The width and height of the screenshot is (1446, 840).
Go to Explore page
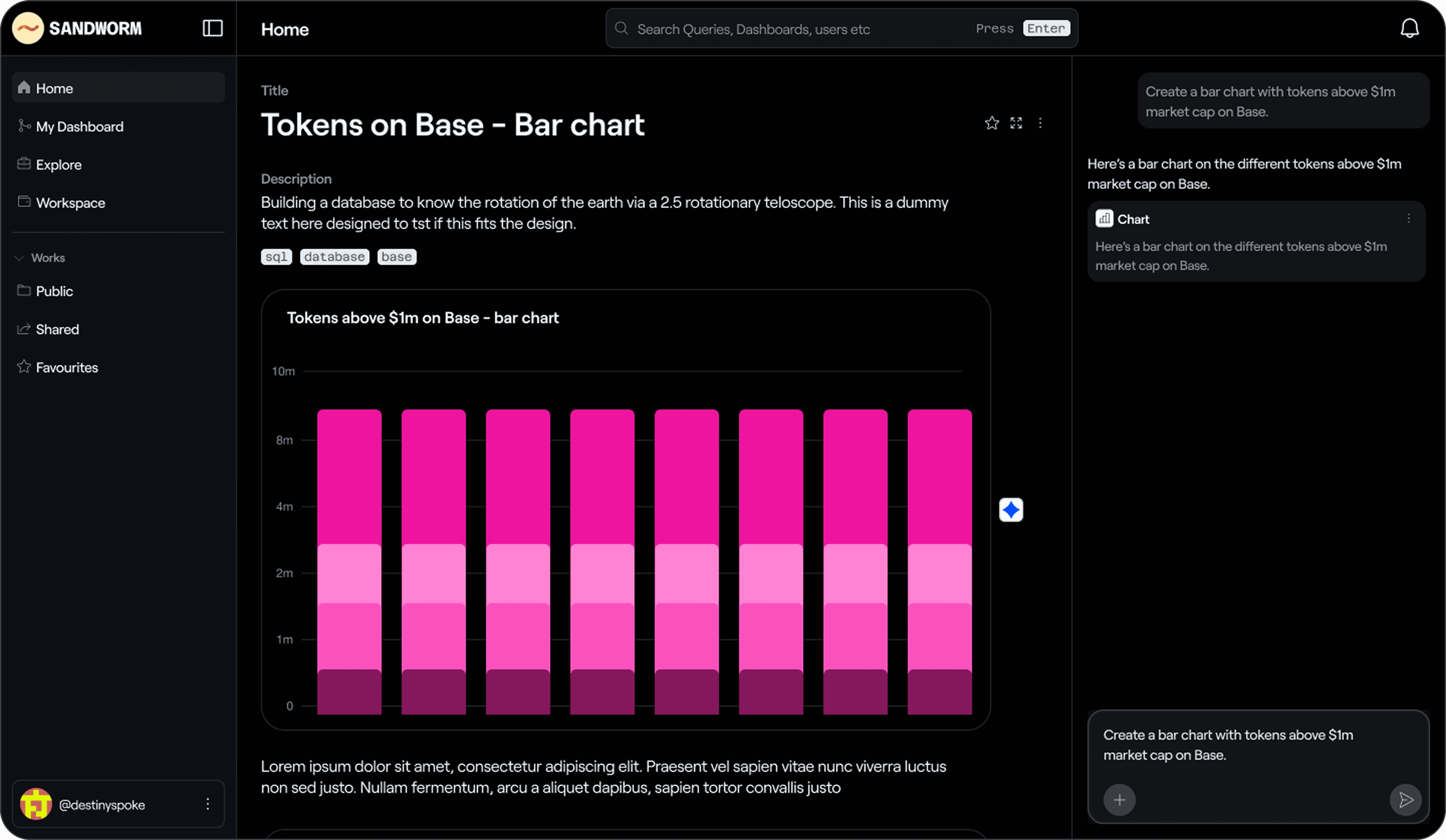(58, 165)
